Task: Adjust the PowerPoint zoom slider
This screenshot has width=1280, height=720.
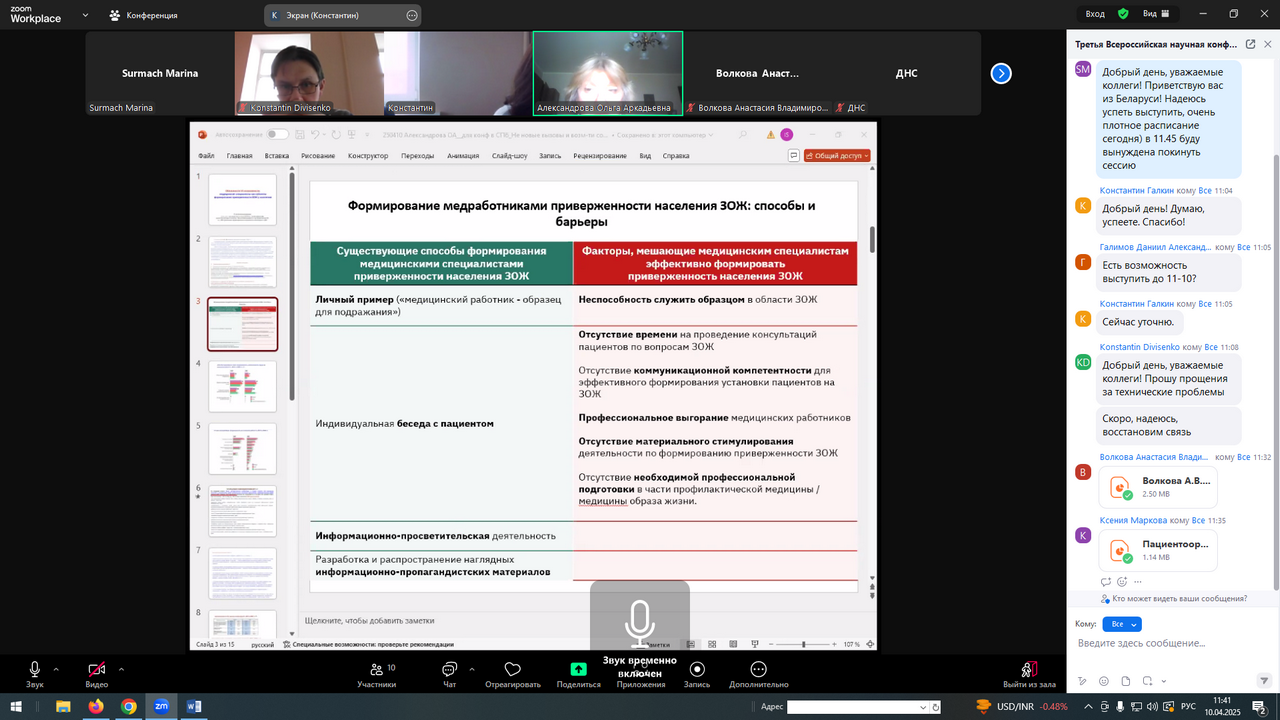Action: pos(804,644)
